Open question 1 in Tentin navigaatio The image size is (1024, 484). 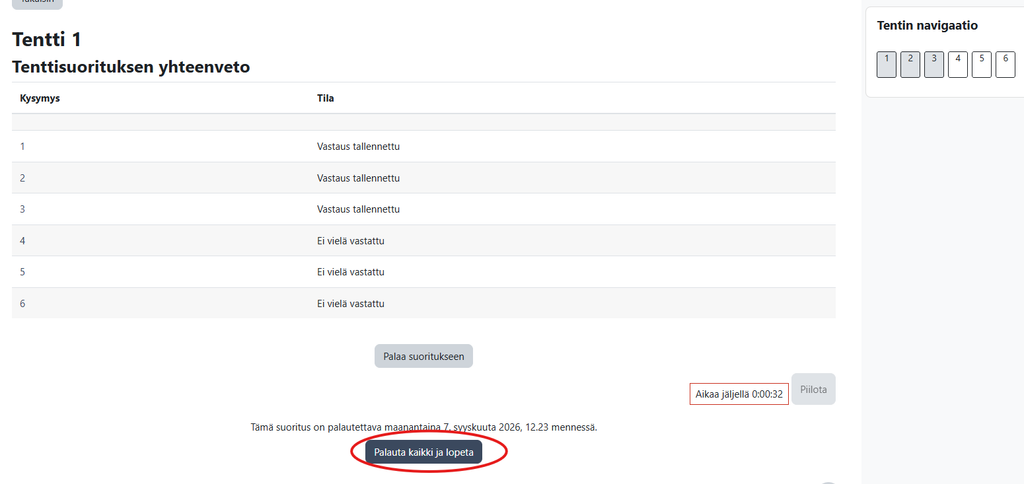pos(886,65)
